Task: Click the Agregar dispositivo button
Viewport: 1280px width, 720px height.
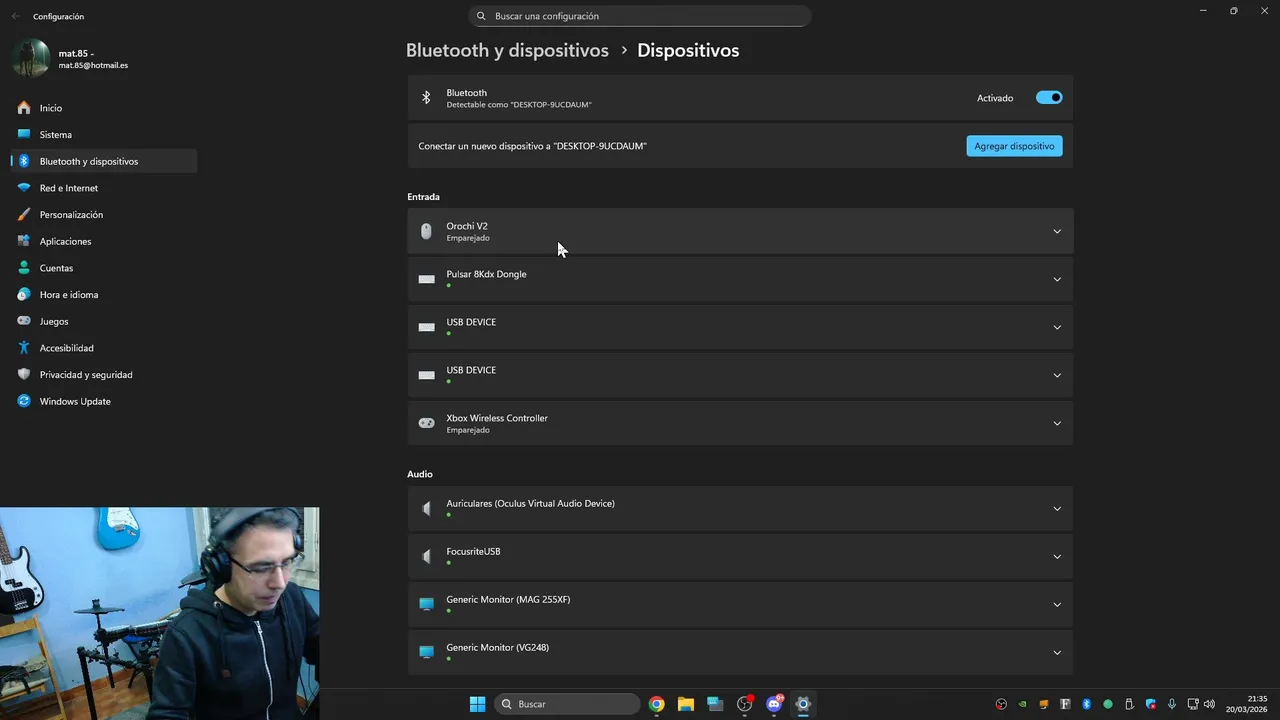Action: 1014,146
